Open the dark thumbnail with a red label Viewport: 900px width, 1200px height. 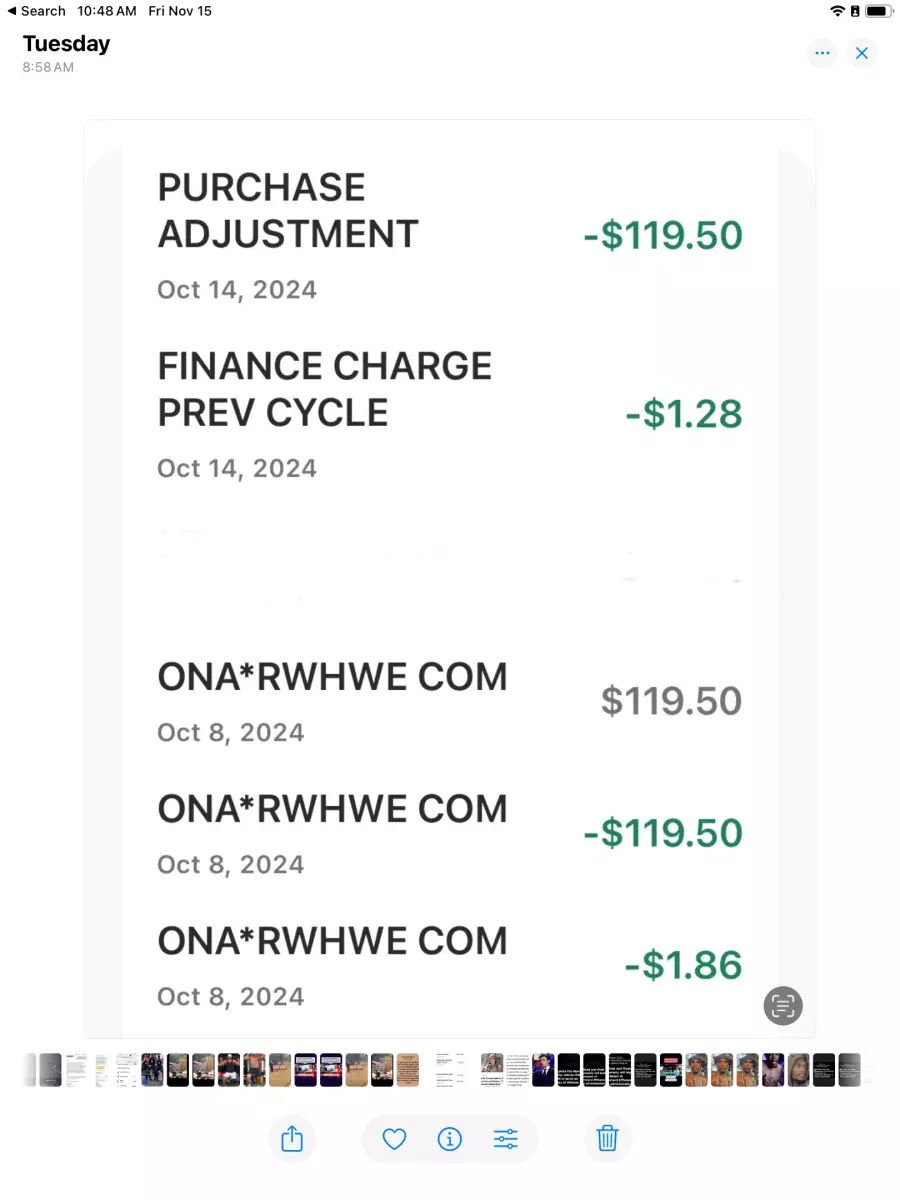(671, 1070)
